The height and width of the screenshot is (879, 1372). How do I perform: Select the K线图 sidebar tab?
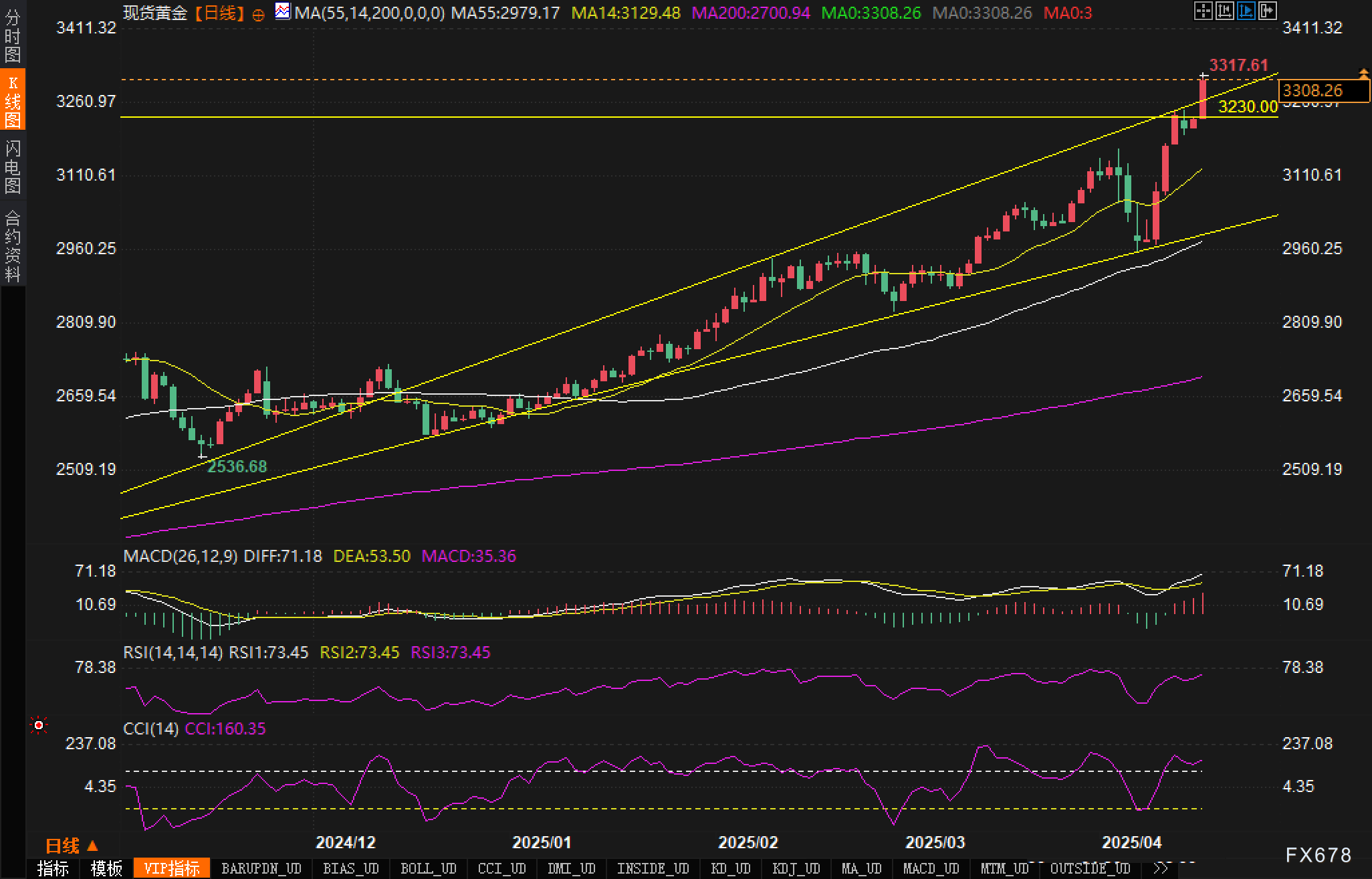point(13,100)
